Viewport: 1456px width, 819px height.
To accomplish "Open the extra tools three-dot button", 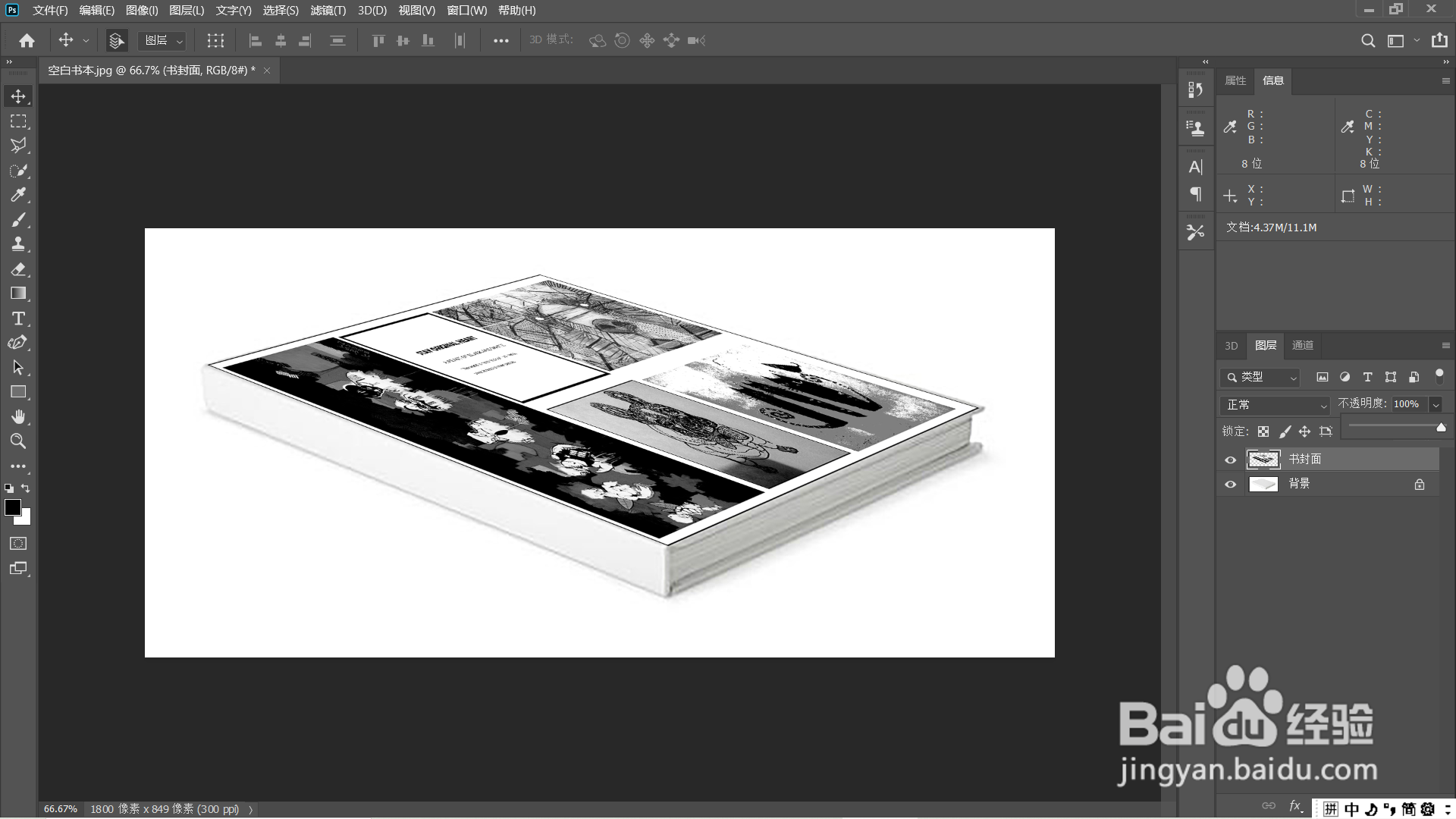I will tap(18, 466).
